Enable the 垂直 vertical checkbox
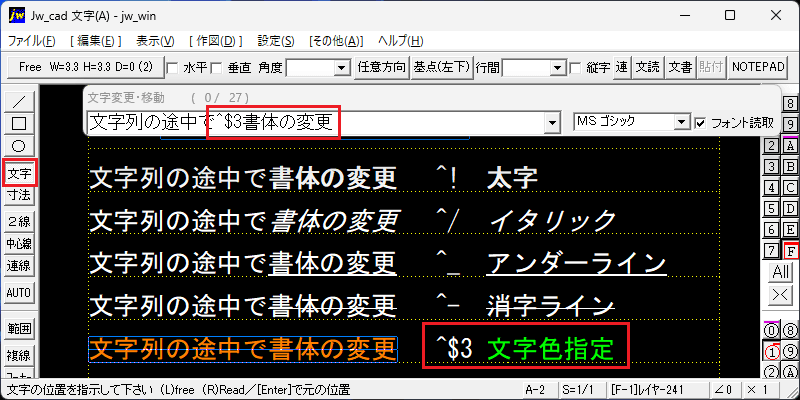This screenshot has width=800, height=400. tap(217, 67)
